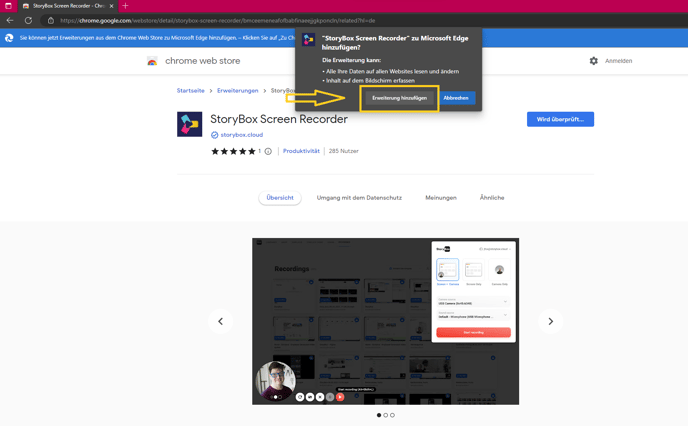This screenshot has height=426, width=688.
Task: Switch to the 'Ähnliche' tab
Action: 492,198
